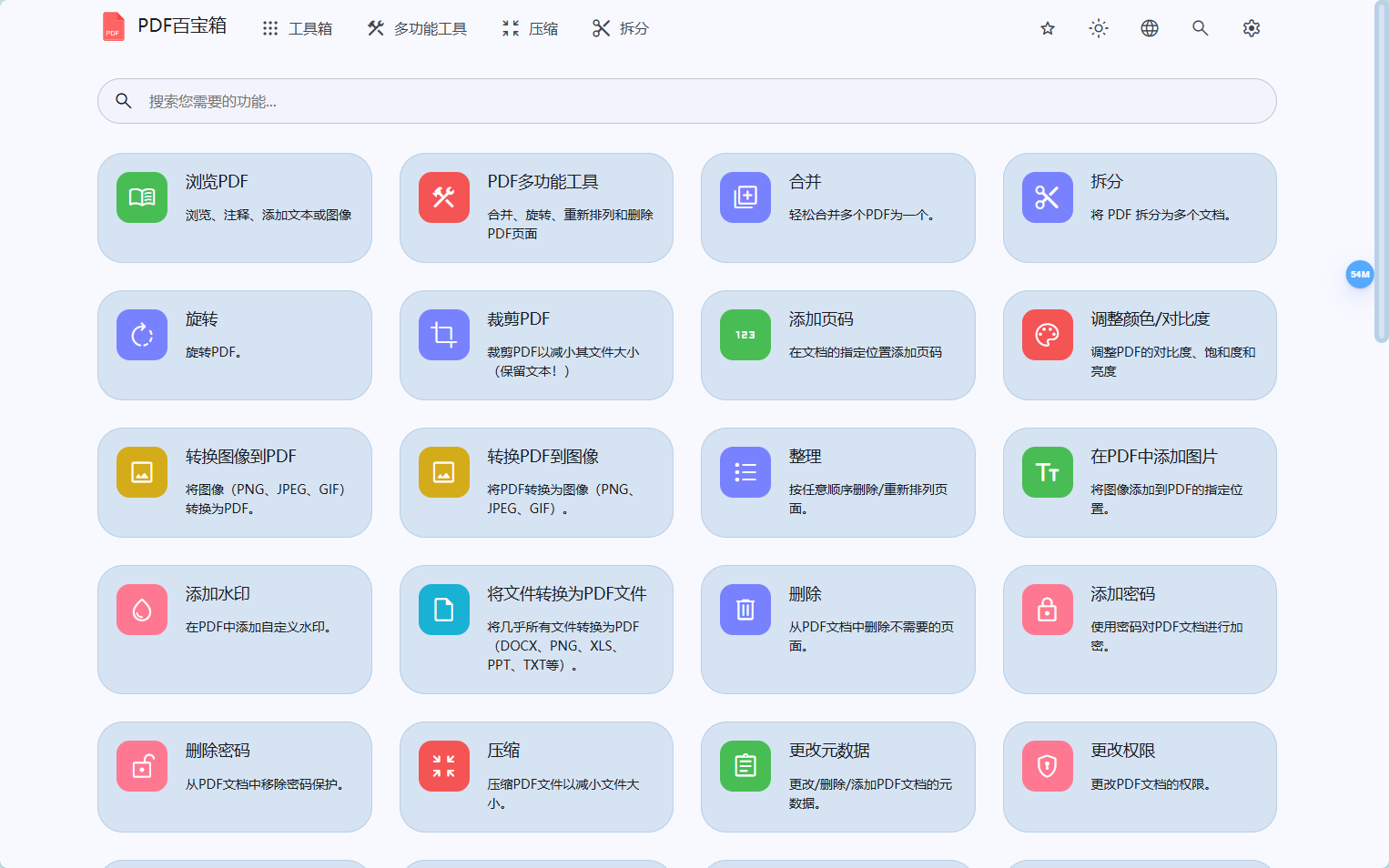1389x868 pixels.
Task: Click the page vertical scrollbar thumb
Action: [x=1381, y=171]
